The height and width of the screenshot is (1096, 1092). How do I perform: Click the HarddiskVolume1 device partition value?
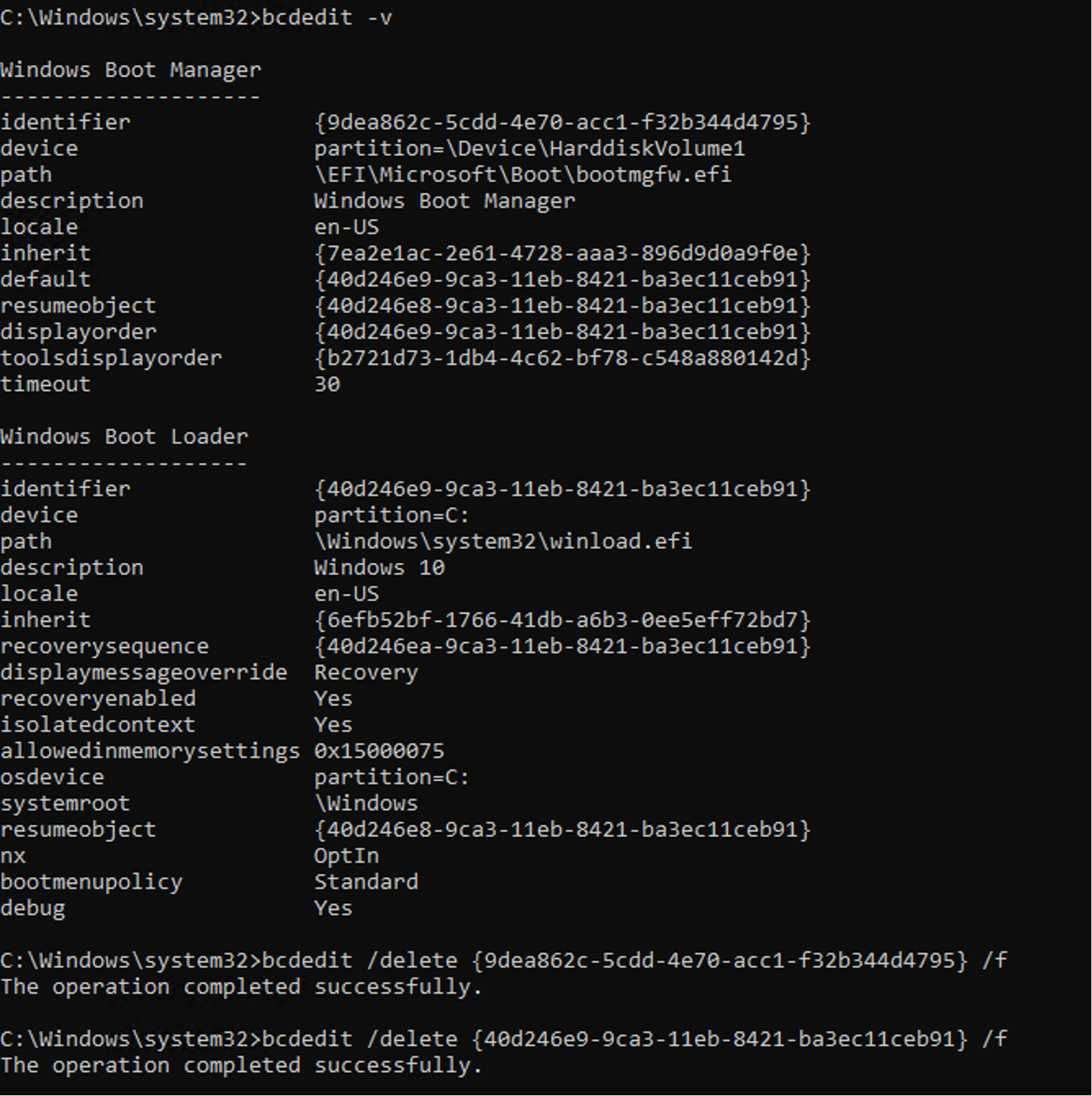[x=529, y=148]
